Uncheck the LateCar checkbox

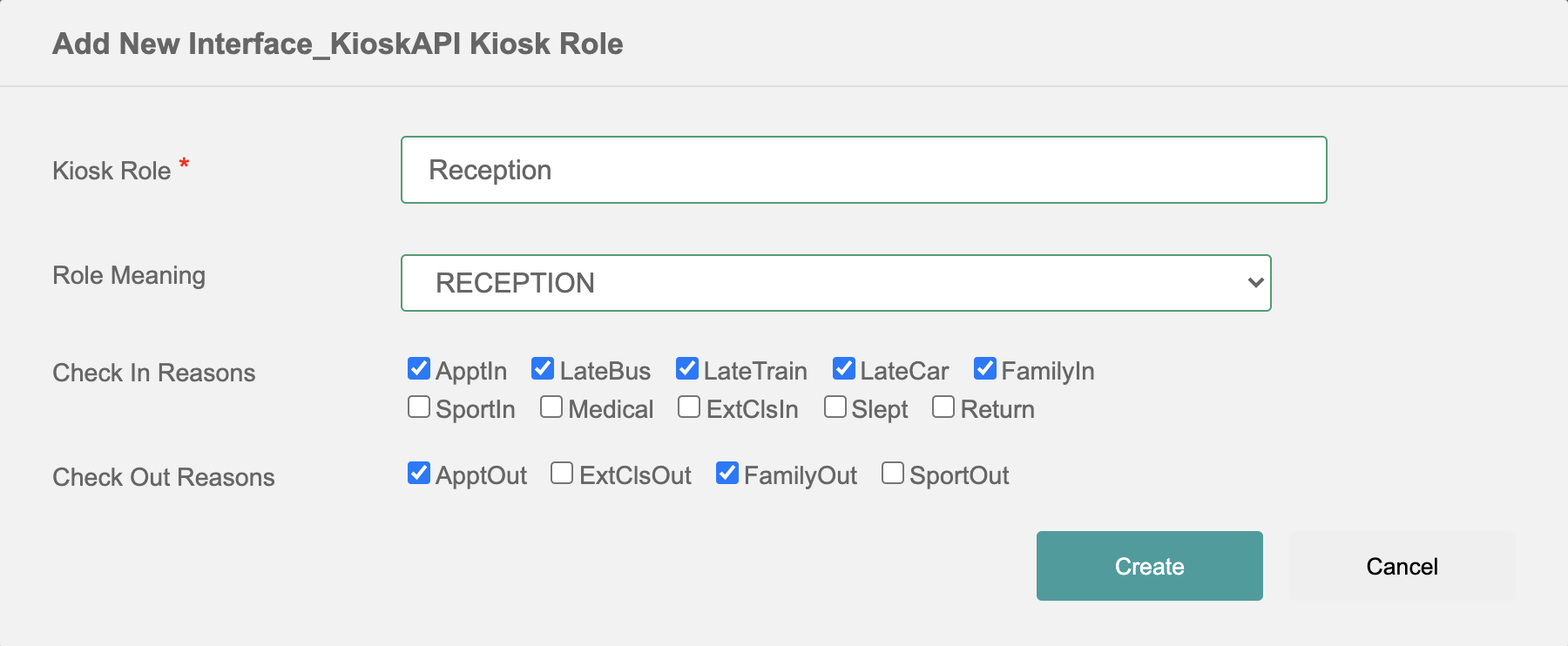[x=843, y=369]
